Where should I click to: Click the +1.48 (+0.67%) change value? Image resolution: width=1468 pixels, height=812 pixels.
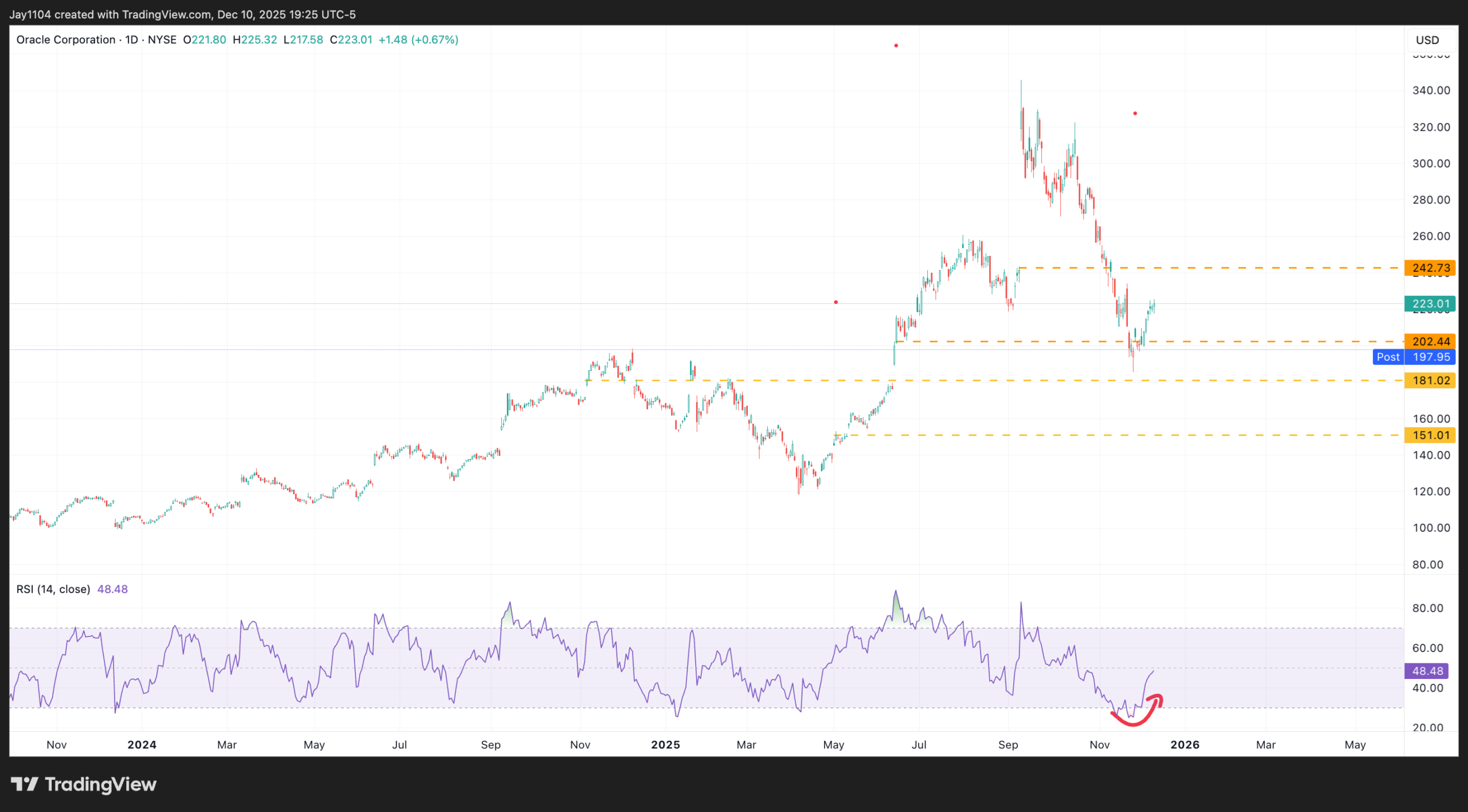418,40
